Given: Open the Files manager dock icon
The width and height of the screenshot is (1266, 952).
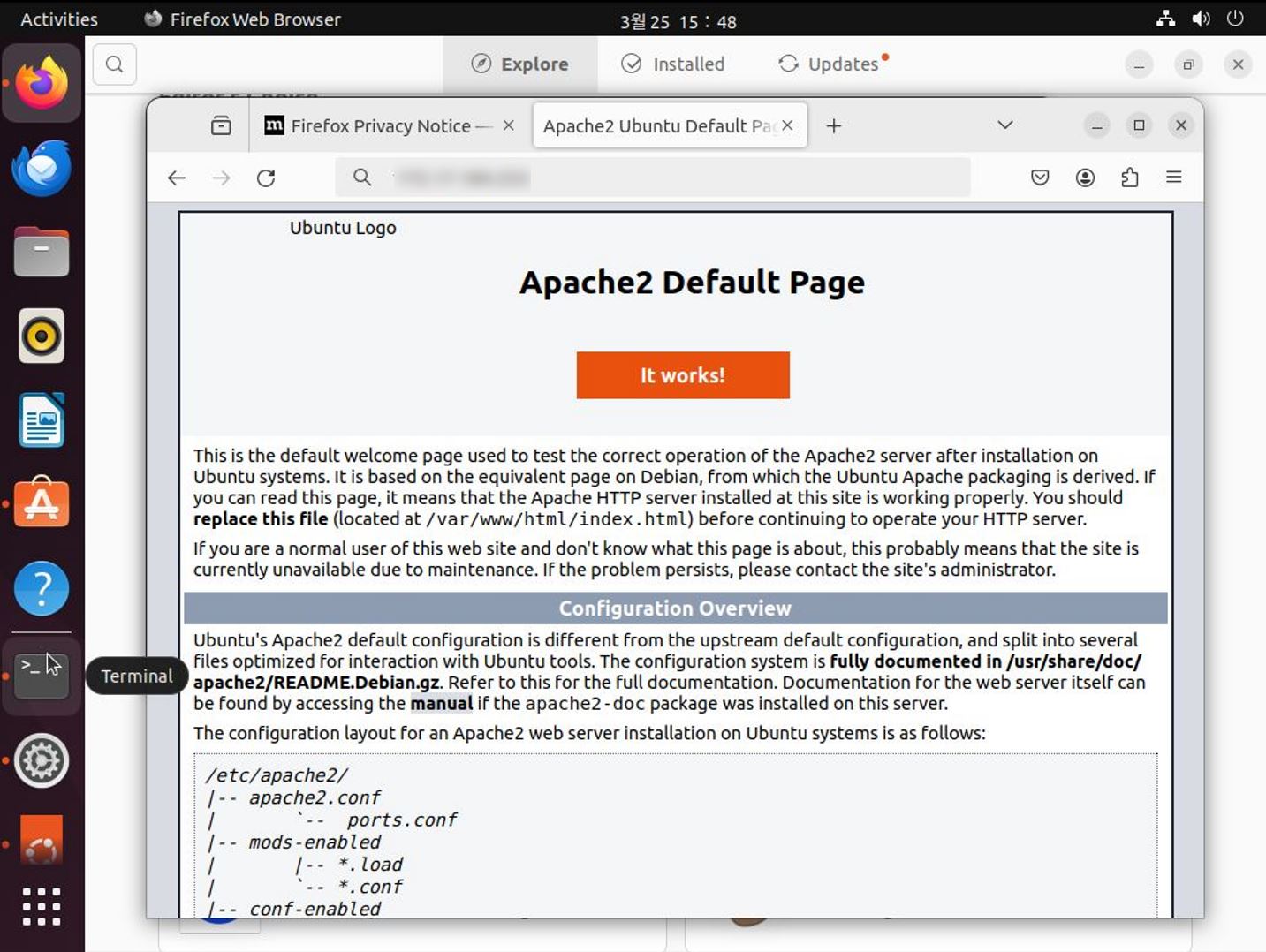Looking at the screenshot, I should click(x=42, y=252).
